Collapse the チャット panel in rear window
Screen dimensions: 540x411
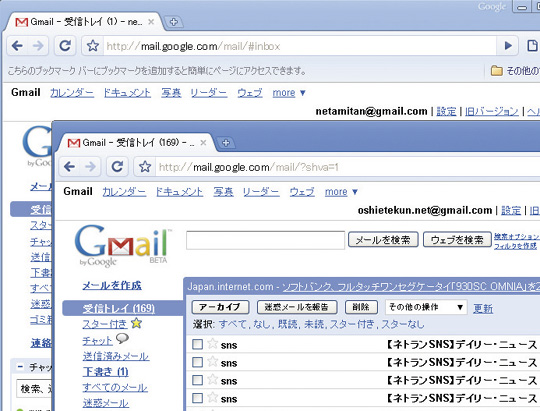[x=20, y=367]
